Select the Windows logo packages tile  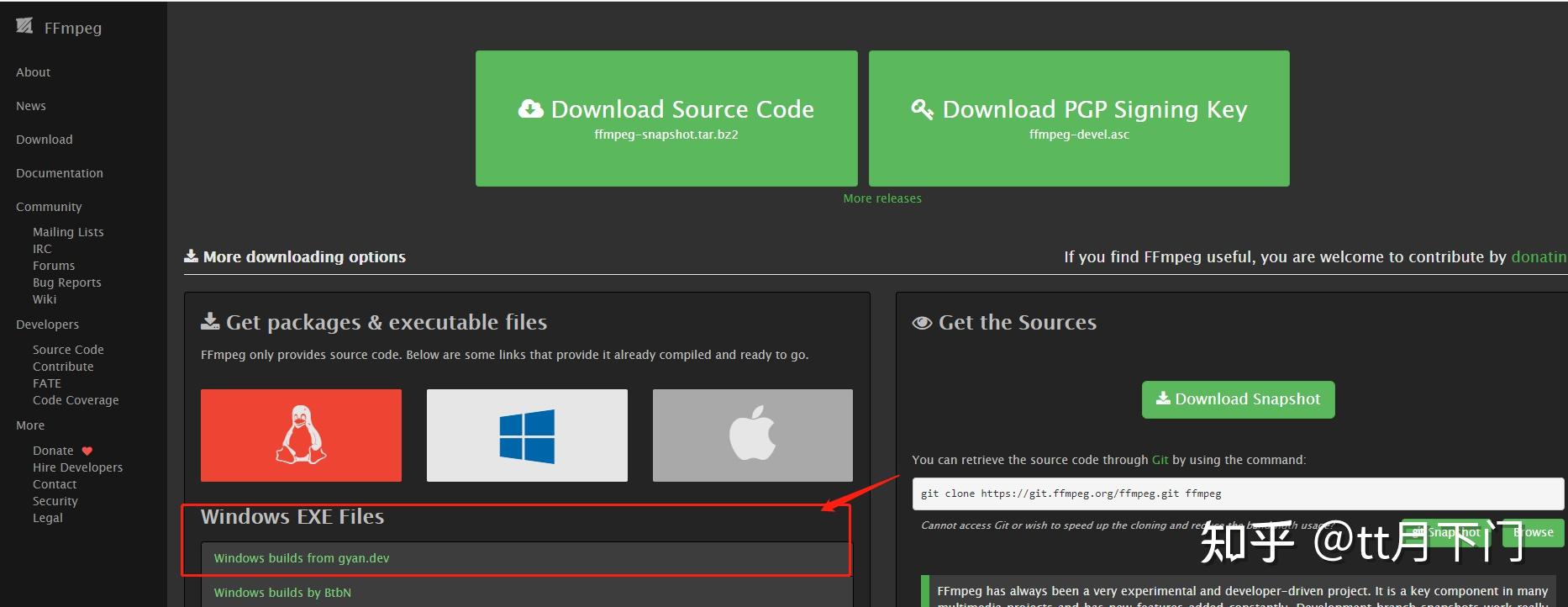(x=527, y=435)
